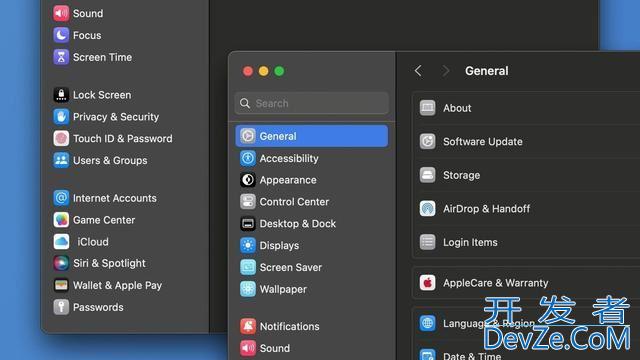The height and width of the screenshot is (360, 640).
Task: Select Users & Groups text in back window
Action: [x=110, y=160]
